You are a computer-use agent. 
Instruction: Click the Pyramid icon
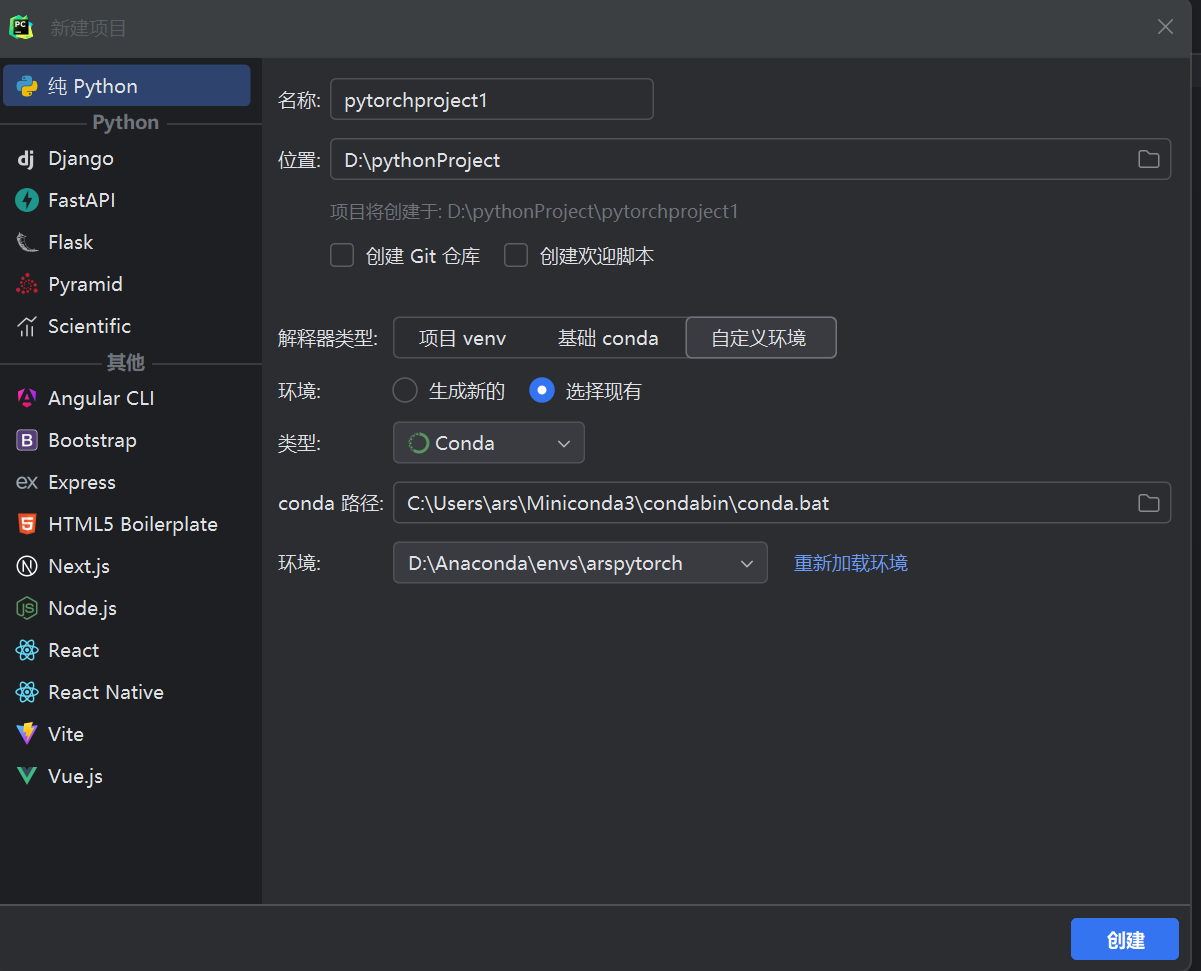pos(27,284)
